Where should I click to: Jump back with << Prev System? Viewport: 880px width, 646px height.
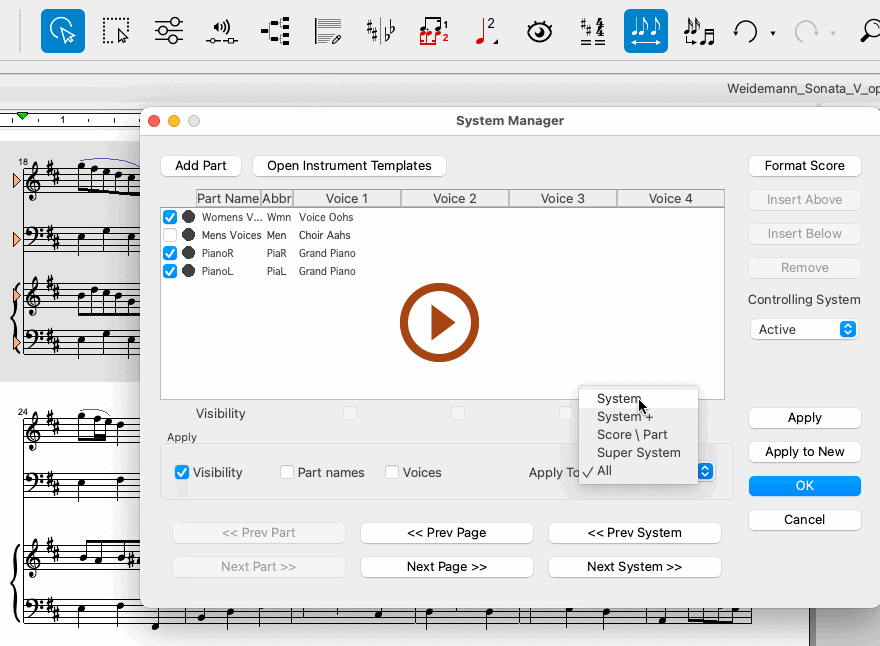point(635,533)
